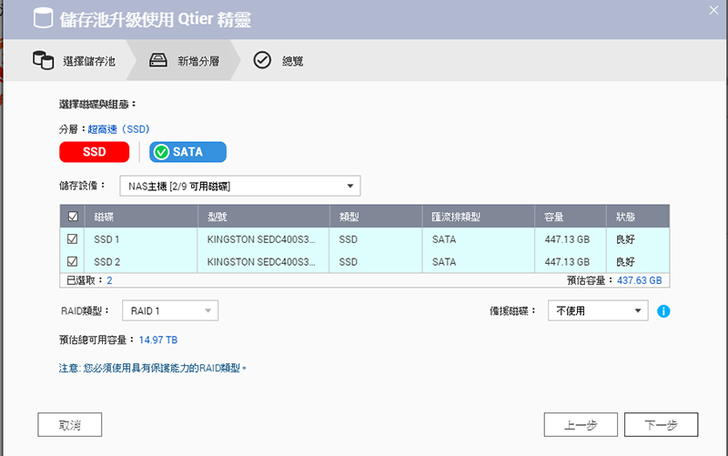The height and width of the screenshot is (456, 728).
Task: Select the red SSD tier badge
Action: 95,152
